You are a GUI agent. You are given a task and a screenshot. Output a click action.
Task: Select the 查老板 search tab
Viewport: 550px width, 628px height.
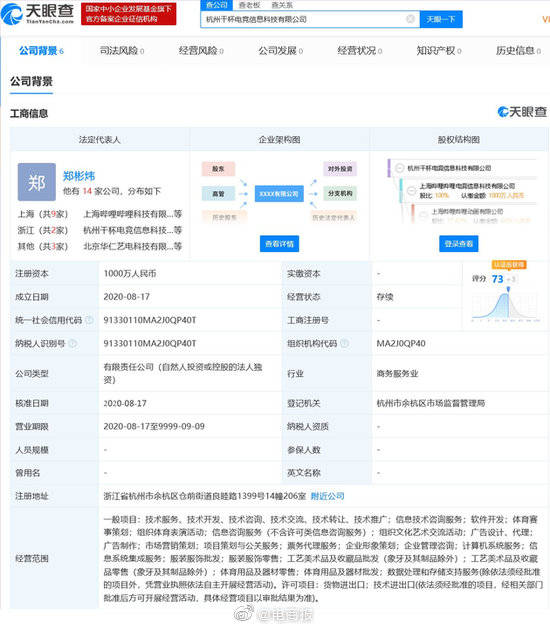click(x=250, y=5)
